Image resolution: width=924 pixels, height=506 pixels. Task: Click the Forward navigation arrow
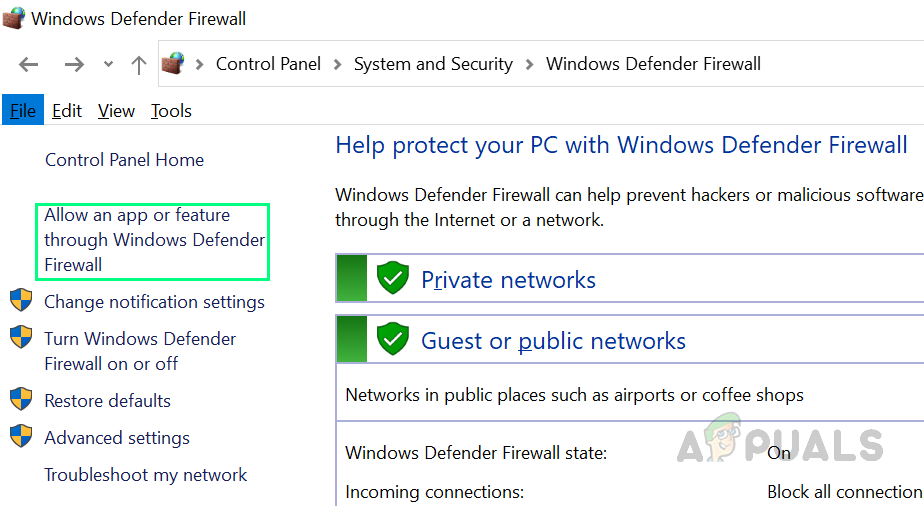(x=74, y=64)
